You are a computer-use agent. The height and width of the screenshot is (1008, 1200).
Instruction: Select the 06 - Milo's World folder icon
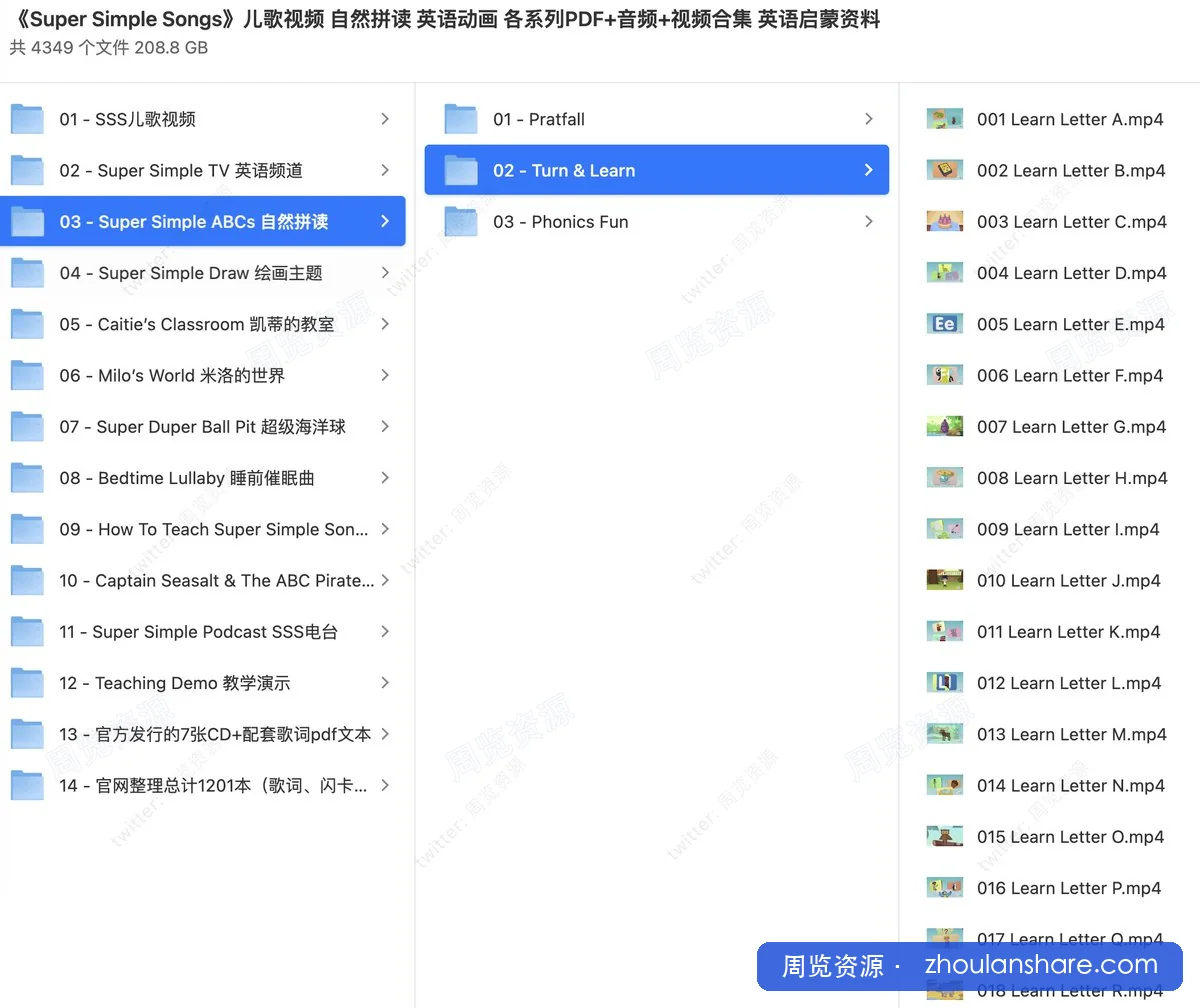click(x=27, y=375)
